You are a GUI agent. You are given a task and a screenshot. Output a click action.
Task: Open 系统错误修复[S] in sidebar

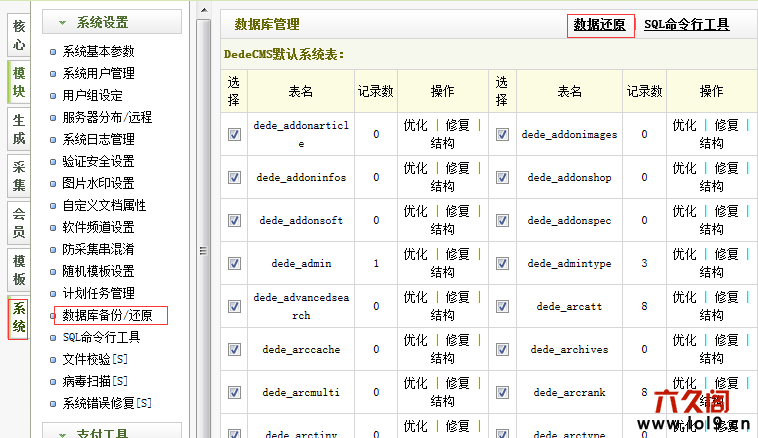[x=107, y=403]
